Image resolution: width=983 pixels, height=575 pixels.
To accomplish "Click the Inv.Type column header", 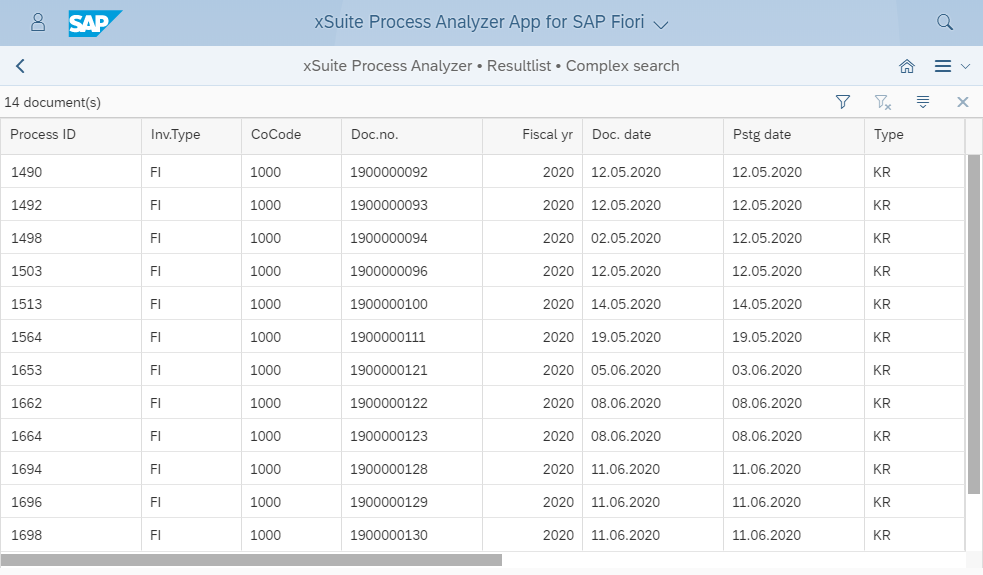I will pos(191,135).
